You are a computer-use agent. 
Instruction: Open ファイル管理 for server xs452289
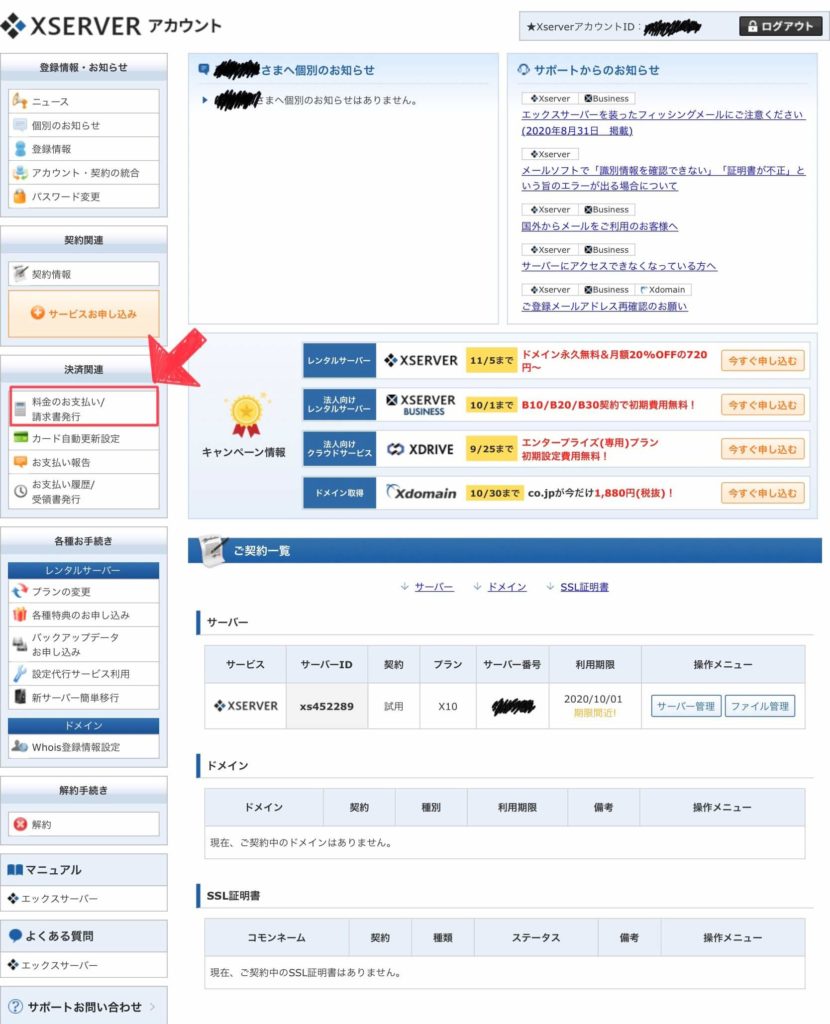click(759, 706)
